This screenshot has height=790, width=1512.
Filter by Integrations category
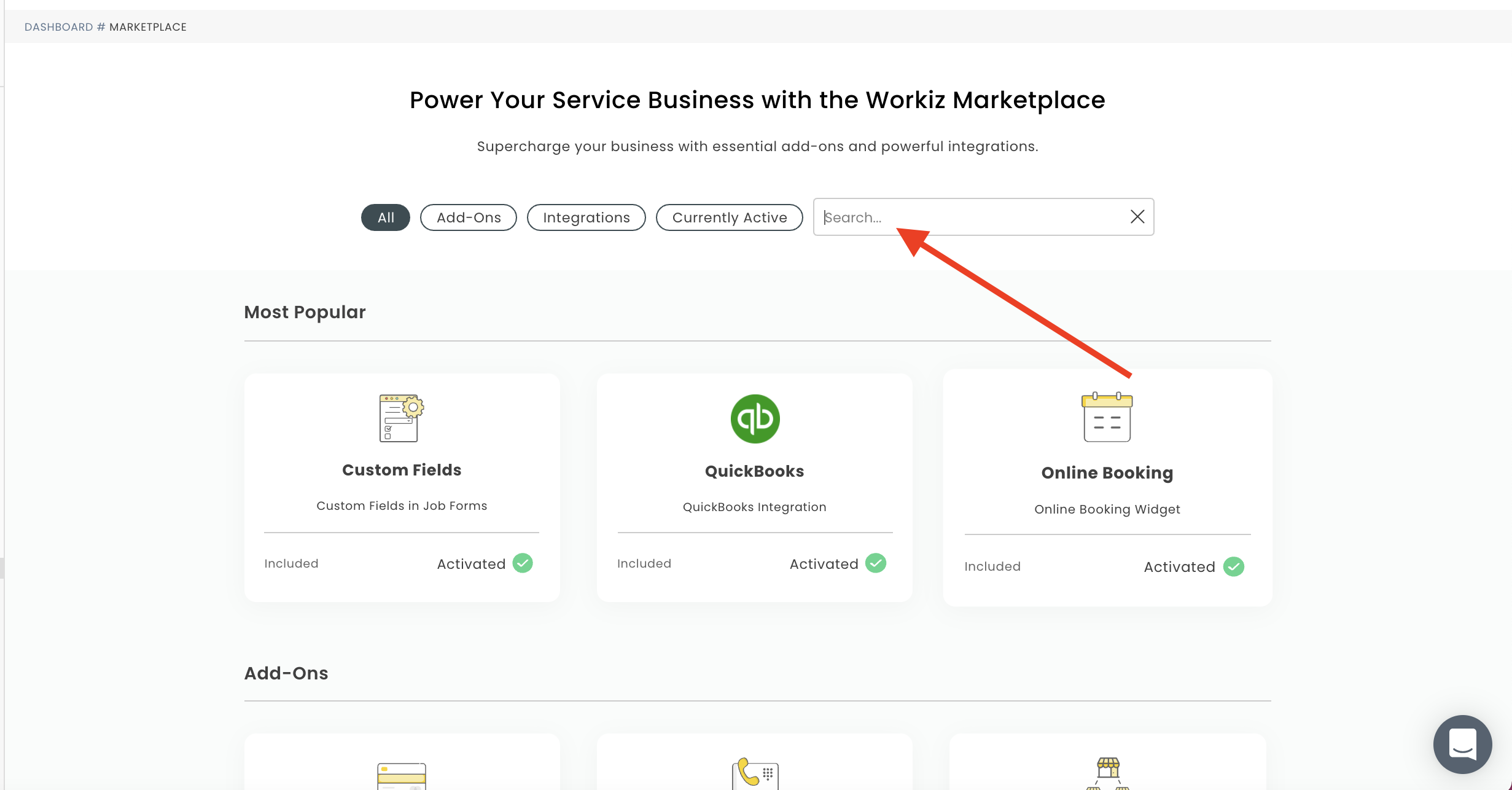click(586, 217)
